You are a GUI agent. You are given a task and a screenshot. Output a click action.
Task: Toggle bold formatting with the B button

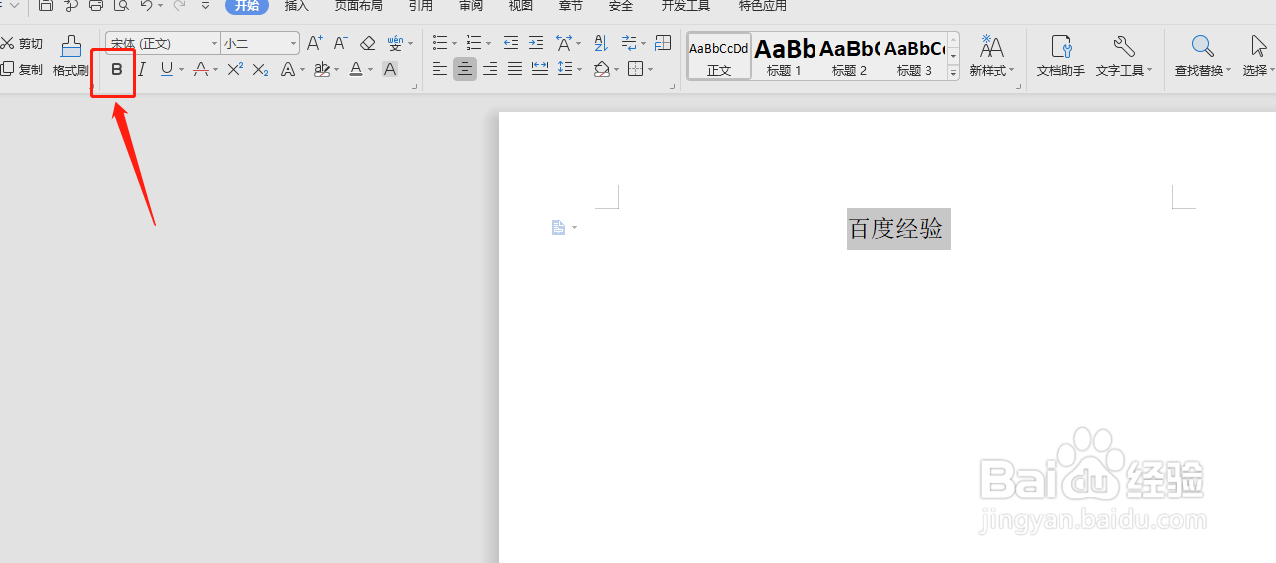pos(117,70)
